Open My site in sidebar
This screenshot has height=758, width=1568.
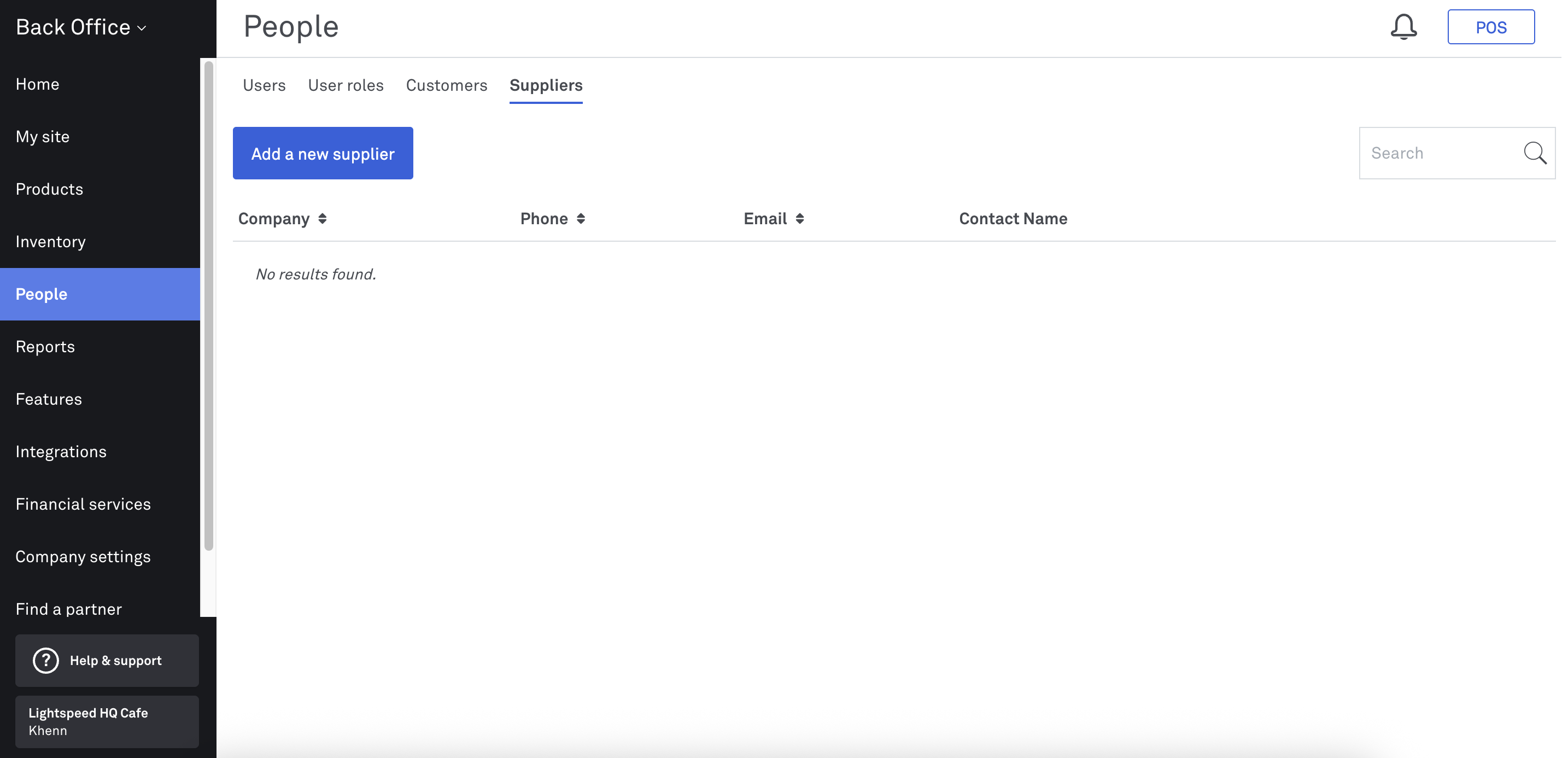[100, 136]
